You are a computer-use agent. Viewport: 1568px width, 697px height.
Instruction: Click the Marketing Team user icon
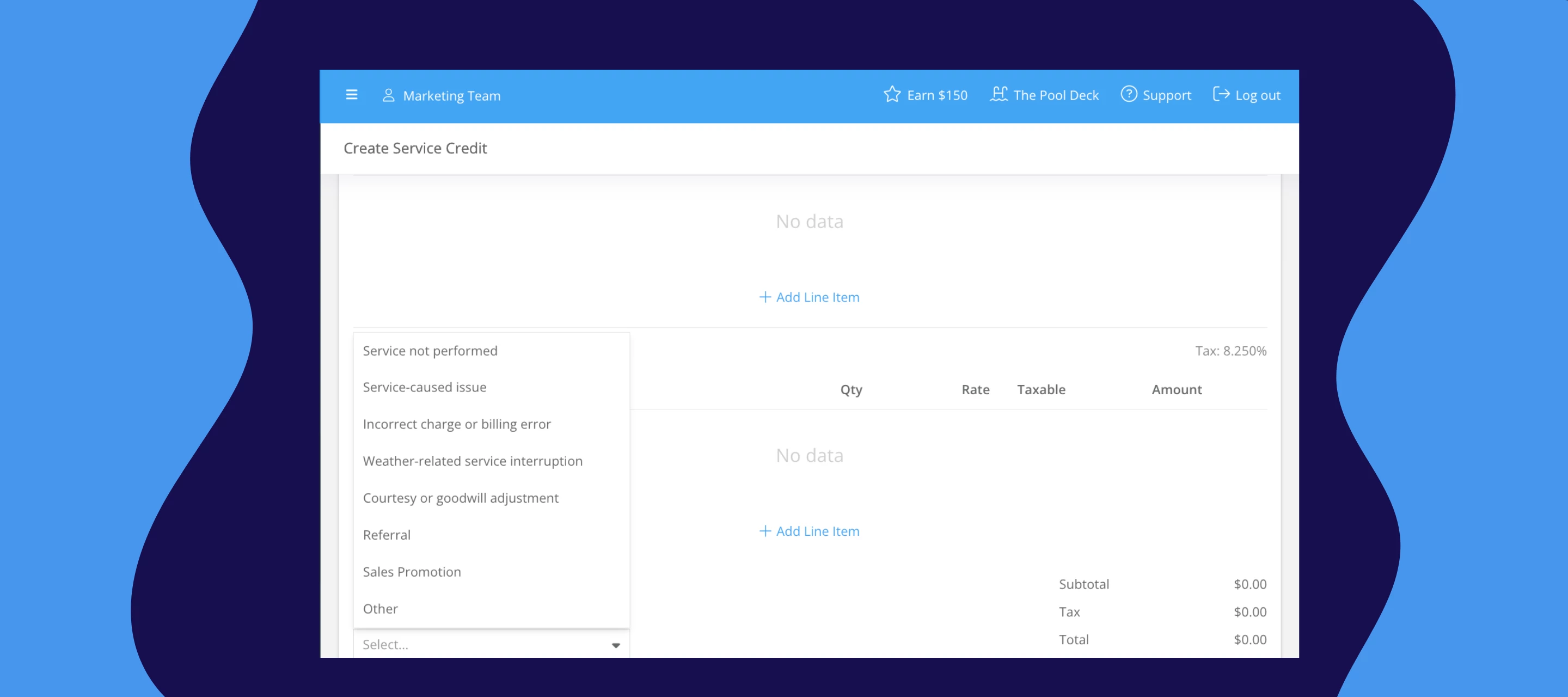pyautogui.click(x=388, y=96)
